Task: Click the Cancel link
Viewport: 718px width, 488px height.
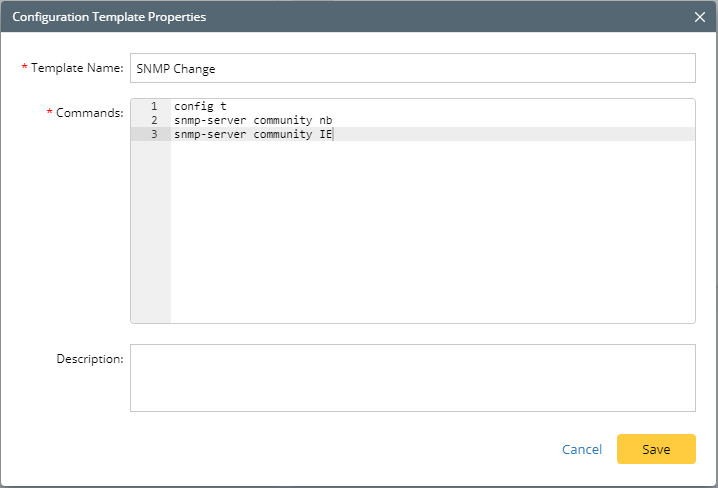Action: point(582,450)
